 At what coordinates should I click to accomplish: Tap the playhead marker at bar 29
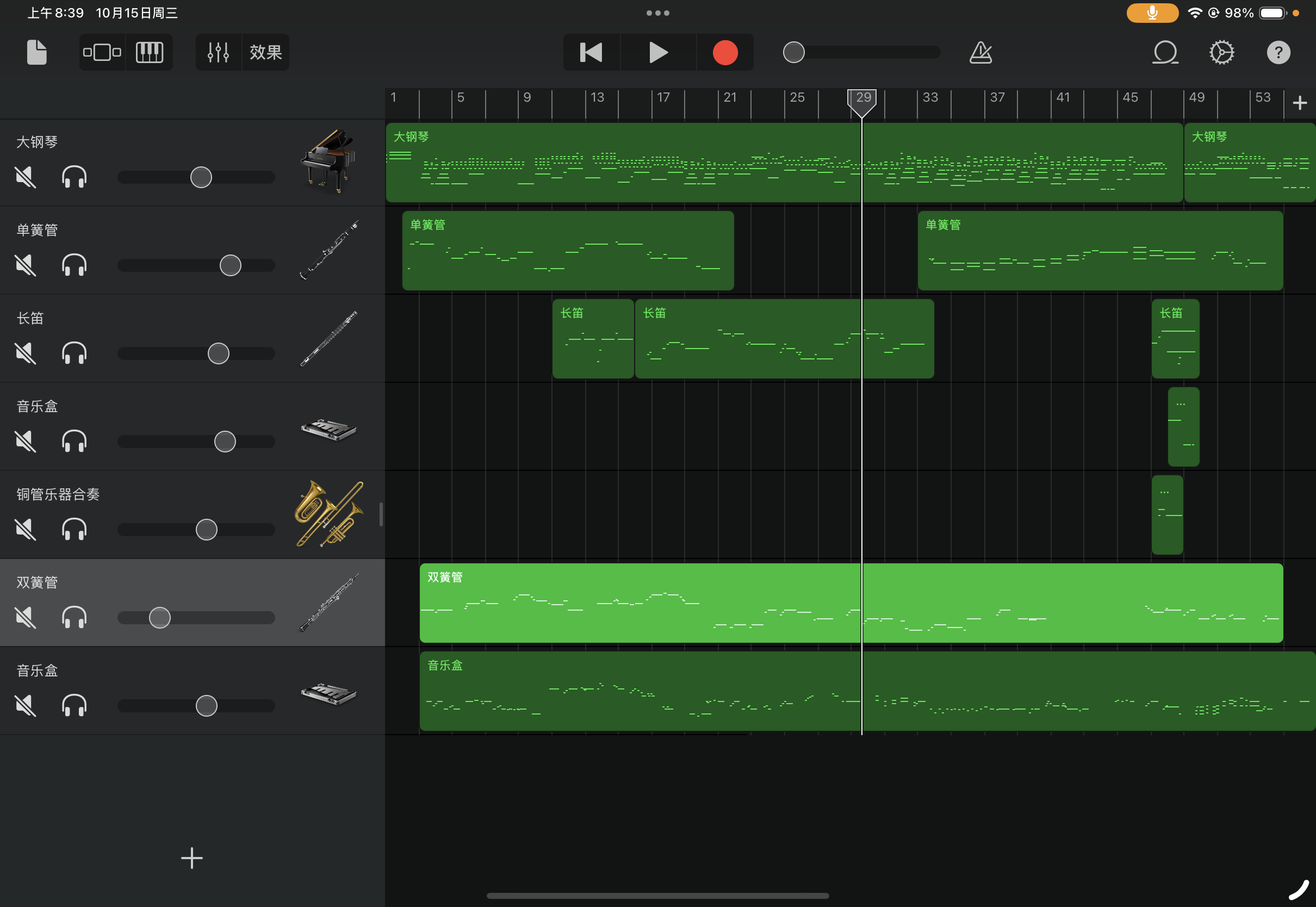point(861,103)
